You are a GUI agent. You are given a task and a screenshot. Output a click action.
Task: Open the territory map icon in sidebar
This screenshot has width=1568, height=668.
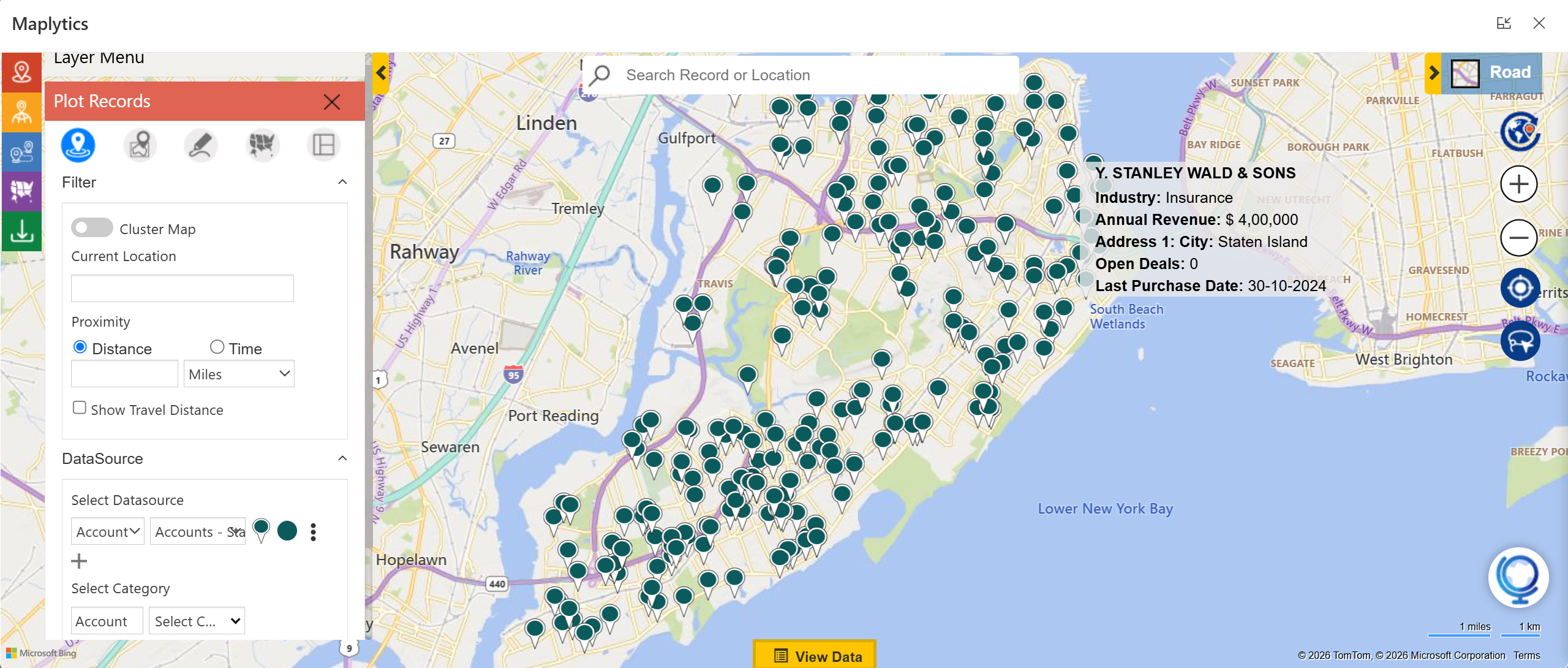(21, 191)
